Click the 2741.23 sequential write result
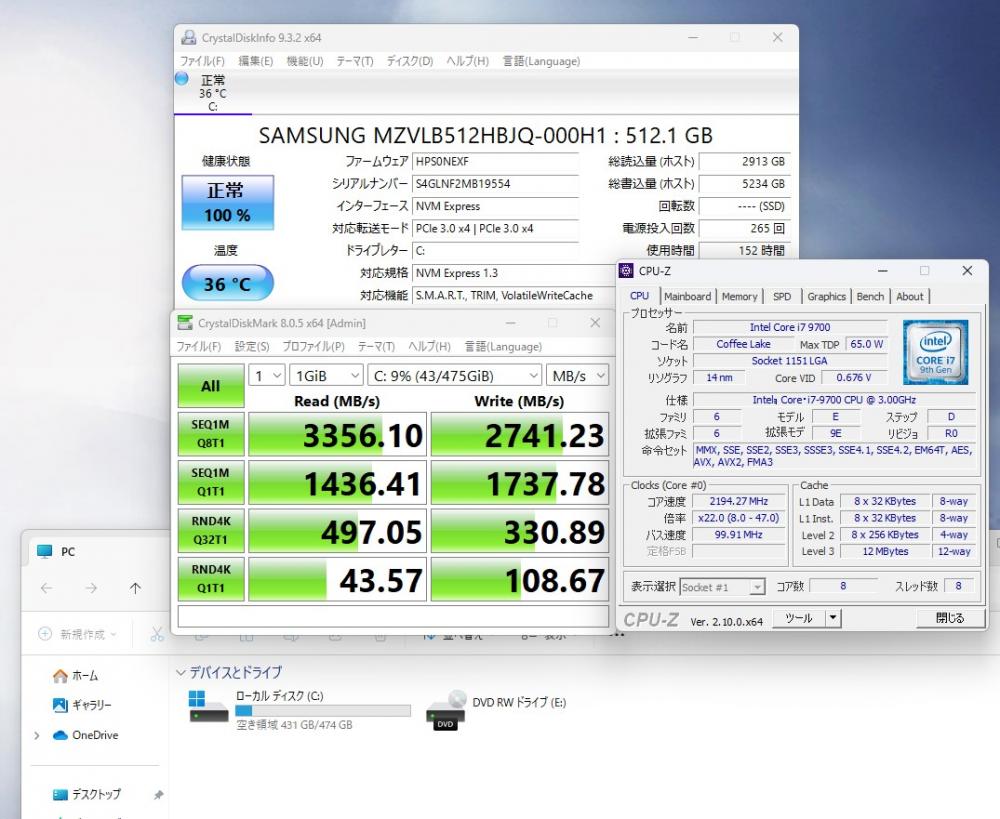Screen dimensions: 1000x819 coord(520,434)
